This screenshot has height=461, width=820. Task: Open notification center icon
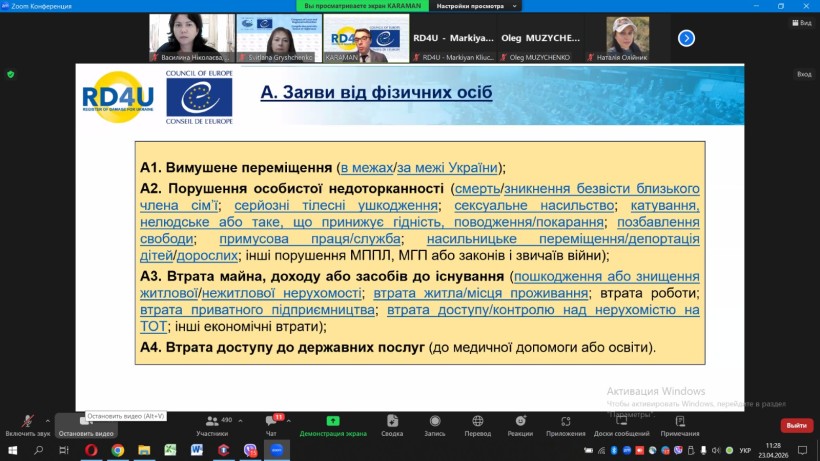pyautogui.click(x=803, y=450)
